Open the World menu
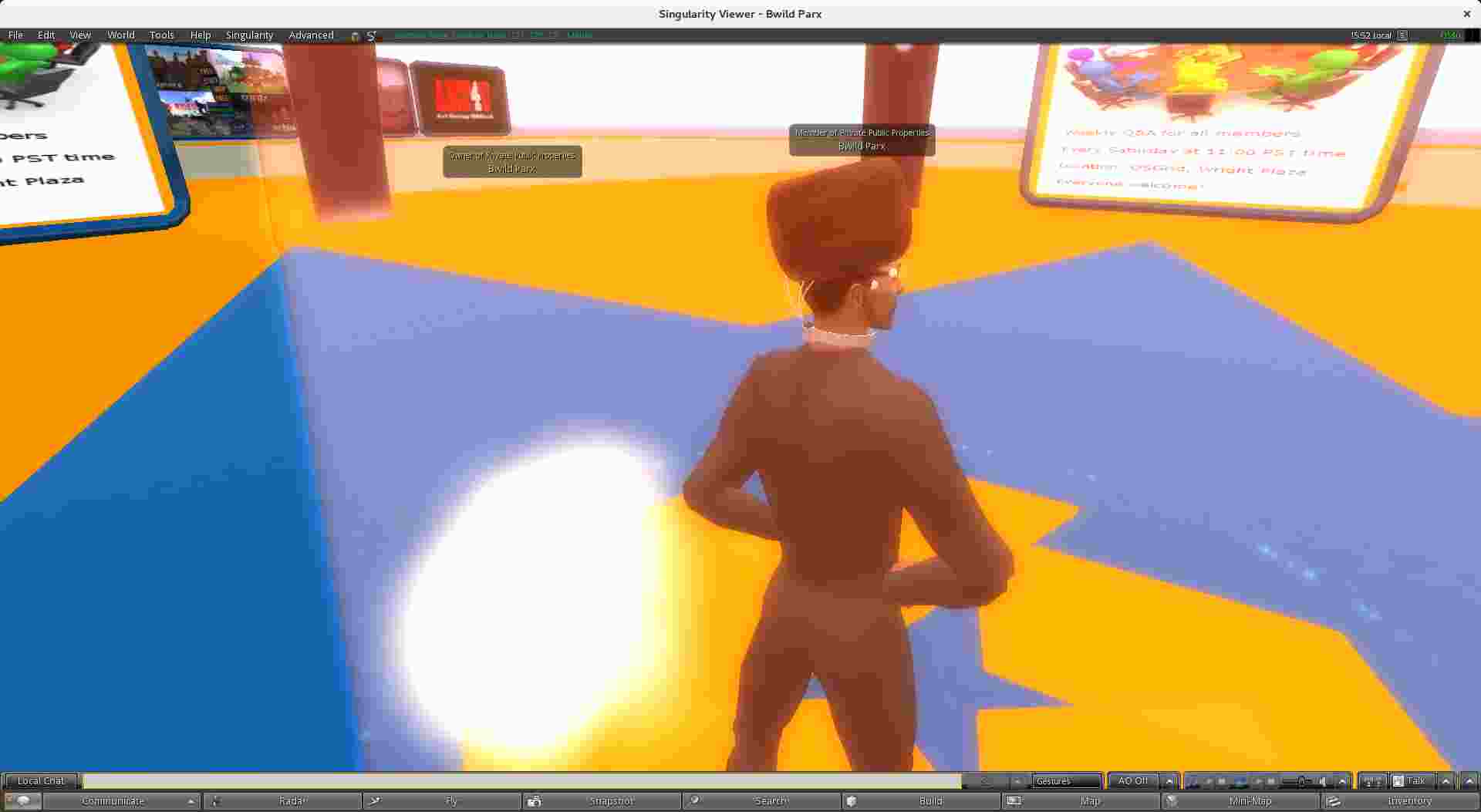 tap(121, 35)
